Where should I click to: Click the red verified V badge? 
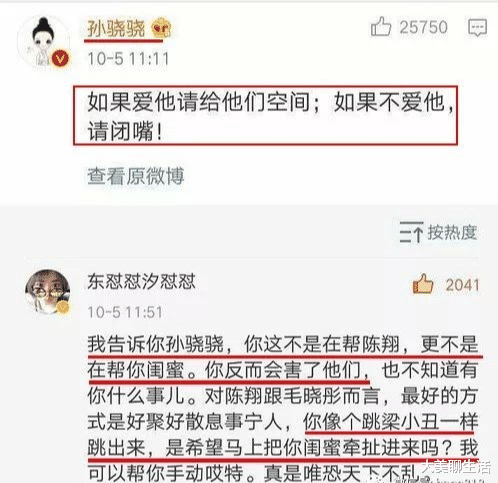coord(60,59)
